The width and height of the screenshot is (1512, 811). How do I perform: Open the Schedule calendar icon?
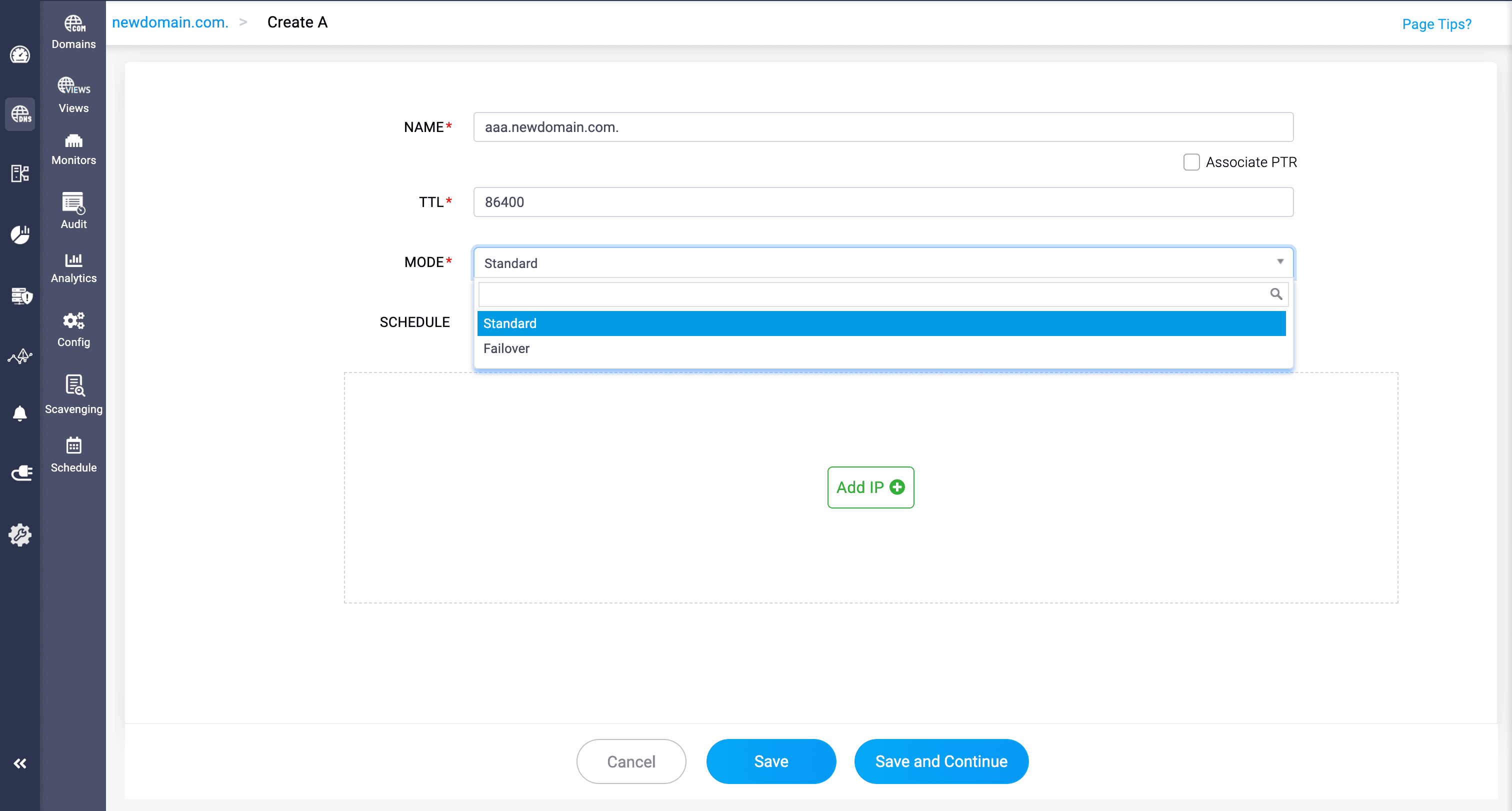[73, 446]
